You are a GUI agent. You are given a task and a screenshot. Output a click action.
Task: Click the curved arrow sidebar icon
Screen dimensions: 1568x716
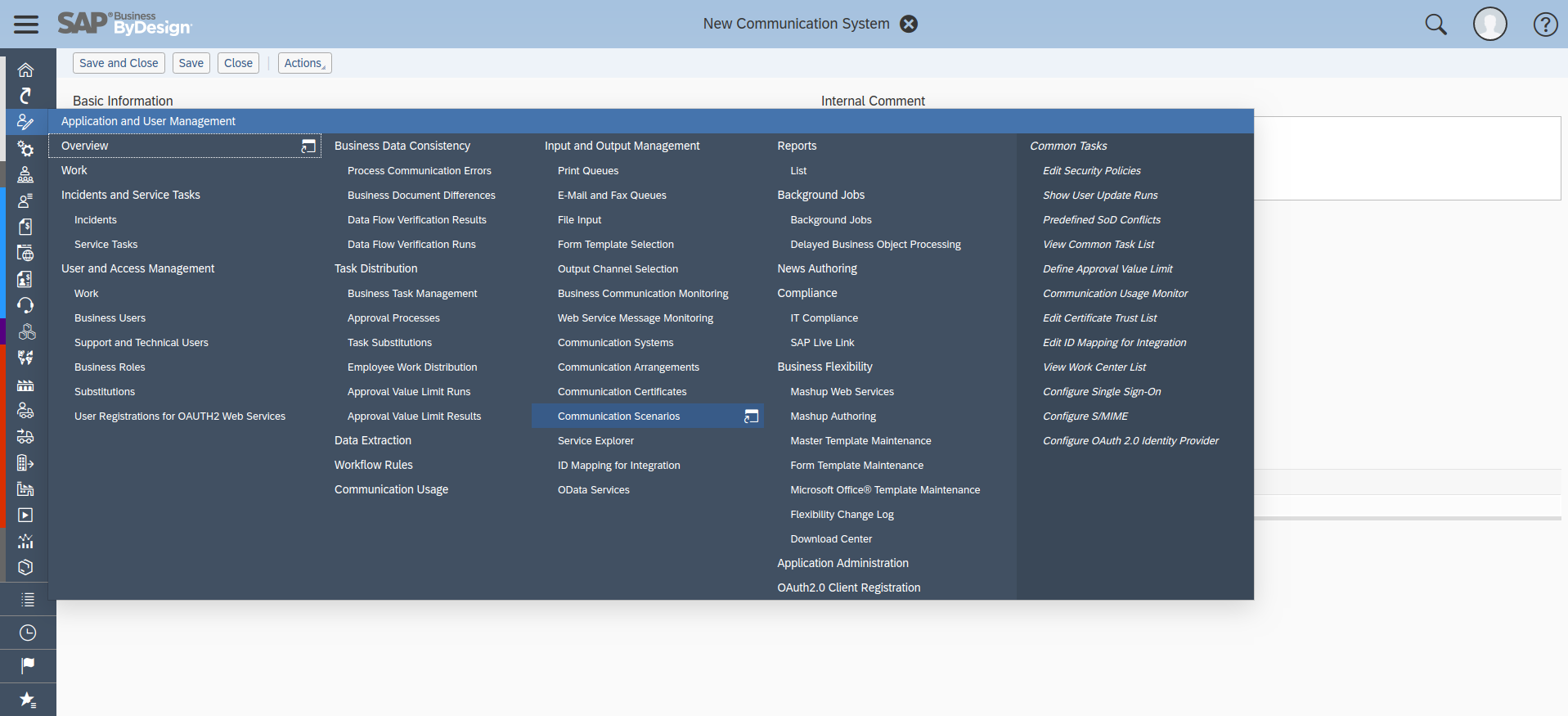click(26, 96)
